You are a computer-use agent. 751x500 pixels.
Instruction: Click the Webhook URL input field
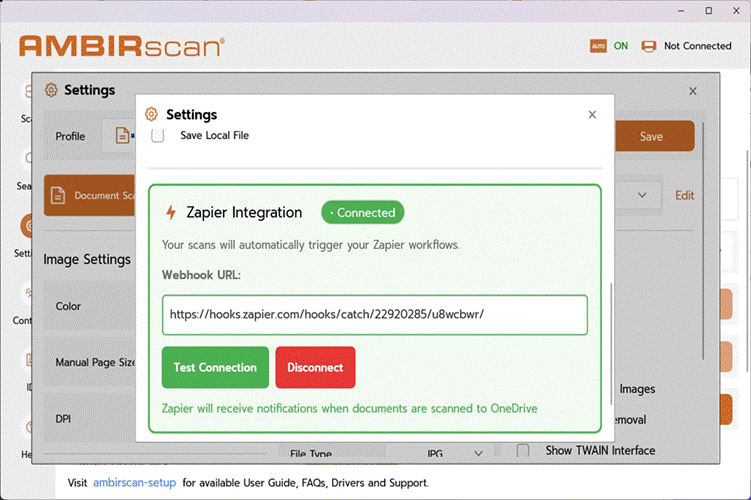click(375, 315)
